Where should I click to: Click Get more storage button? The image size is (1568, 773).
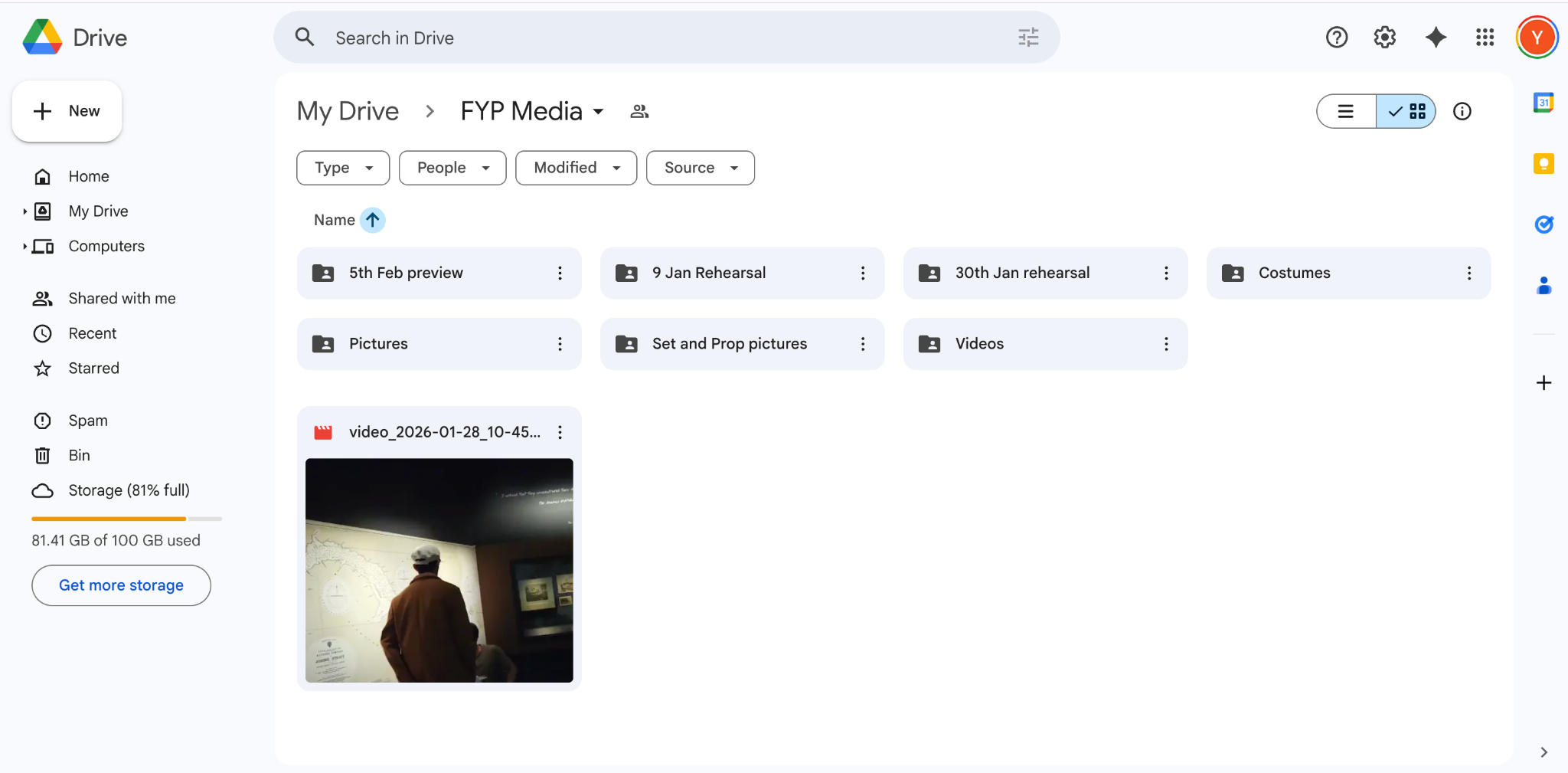click(x=121, y=585)
